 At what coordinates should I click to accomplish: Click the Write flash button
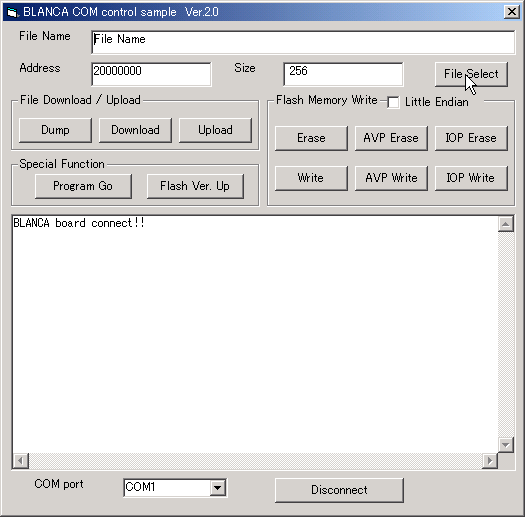(x=311, y=178)
